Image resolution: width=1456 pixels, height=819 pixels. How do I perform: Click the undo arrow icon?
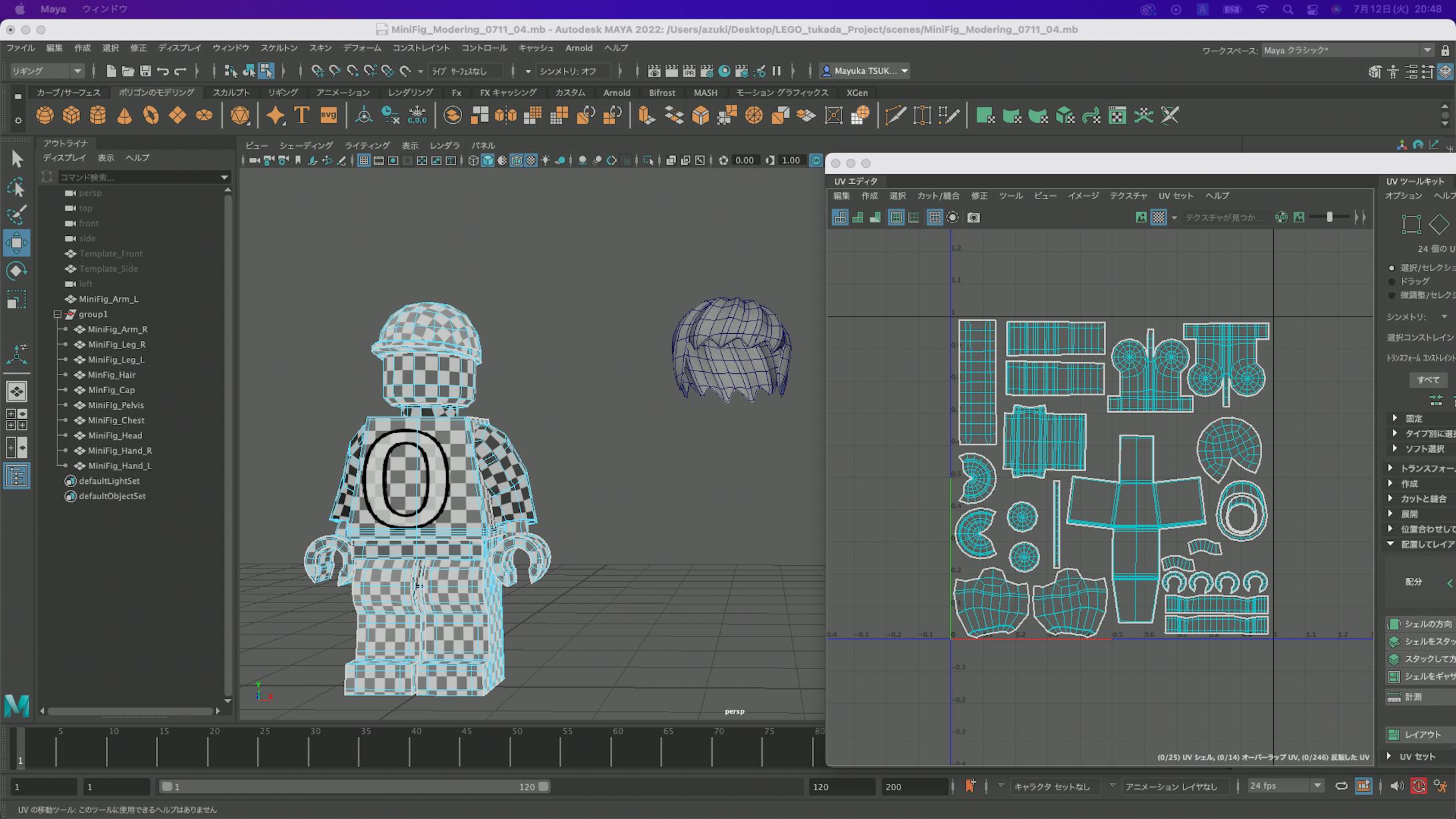[x=163, y=71]
